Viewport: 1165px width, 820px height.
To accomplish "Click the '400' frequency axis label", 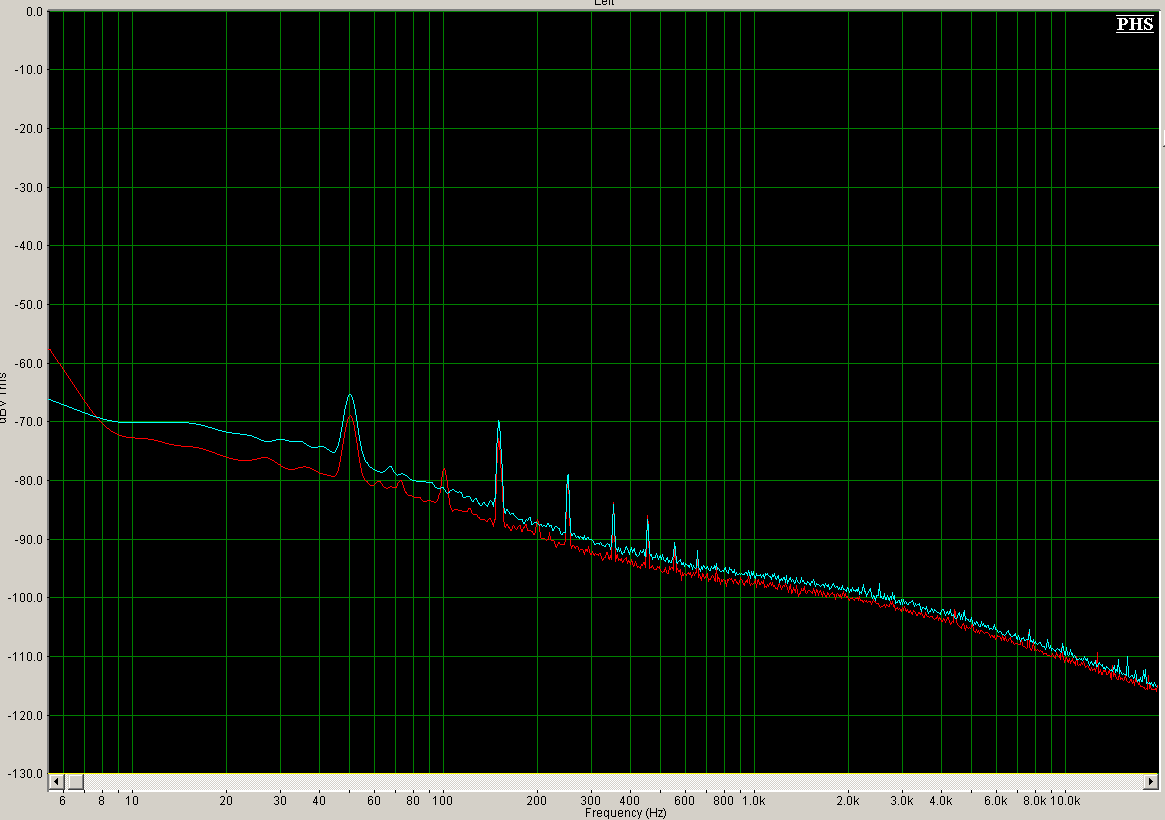I will [x=629, y=801].
